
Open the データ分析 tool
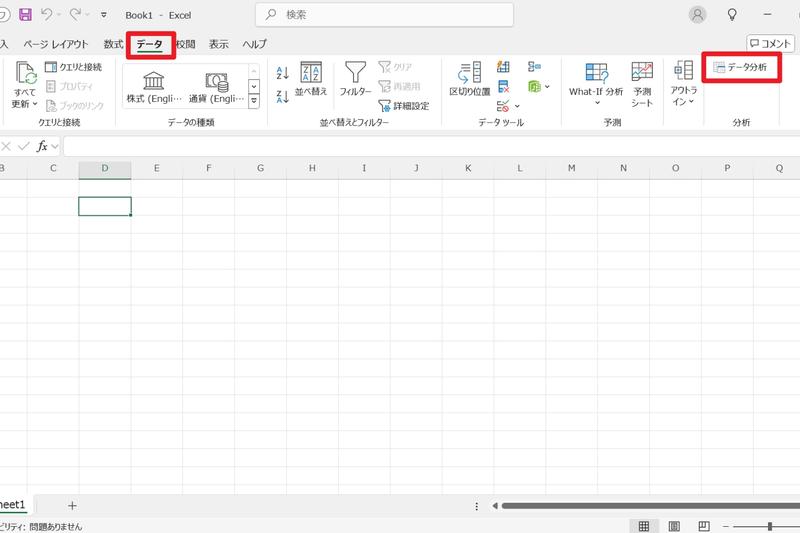(741, 67)
